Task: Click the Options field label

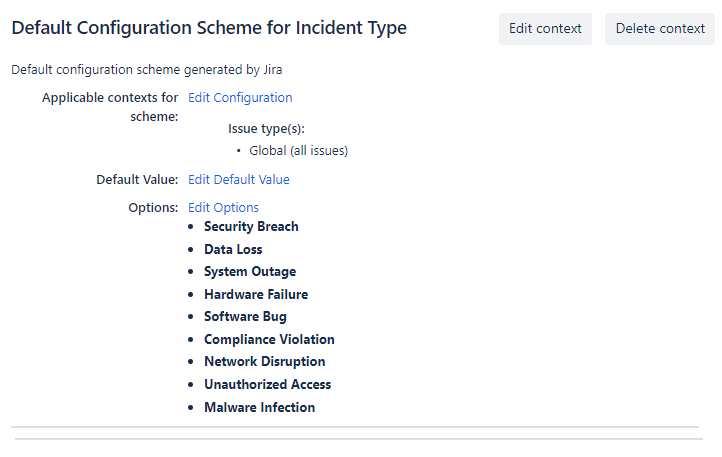Action: click(152, 208)
